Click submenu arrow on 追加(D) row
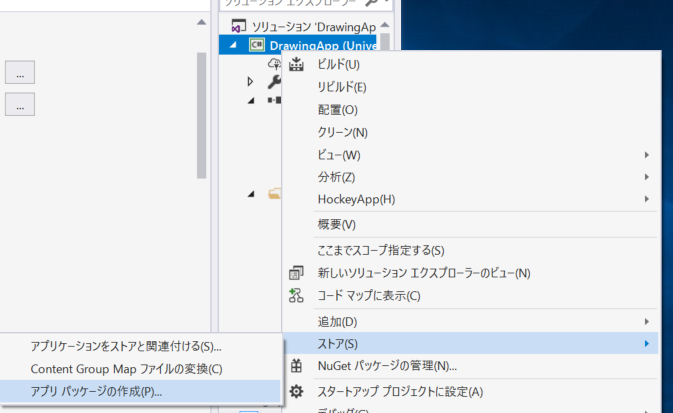The height and width of the screenshot is (413, 673). (646, 322)
